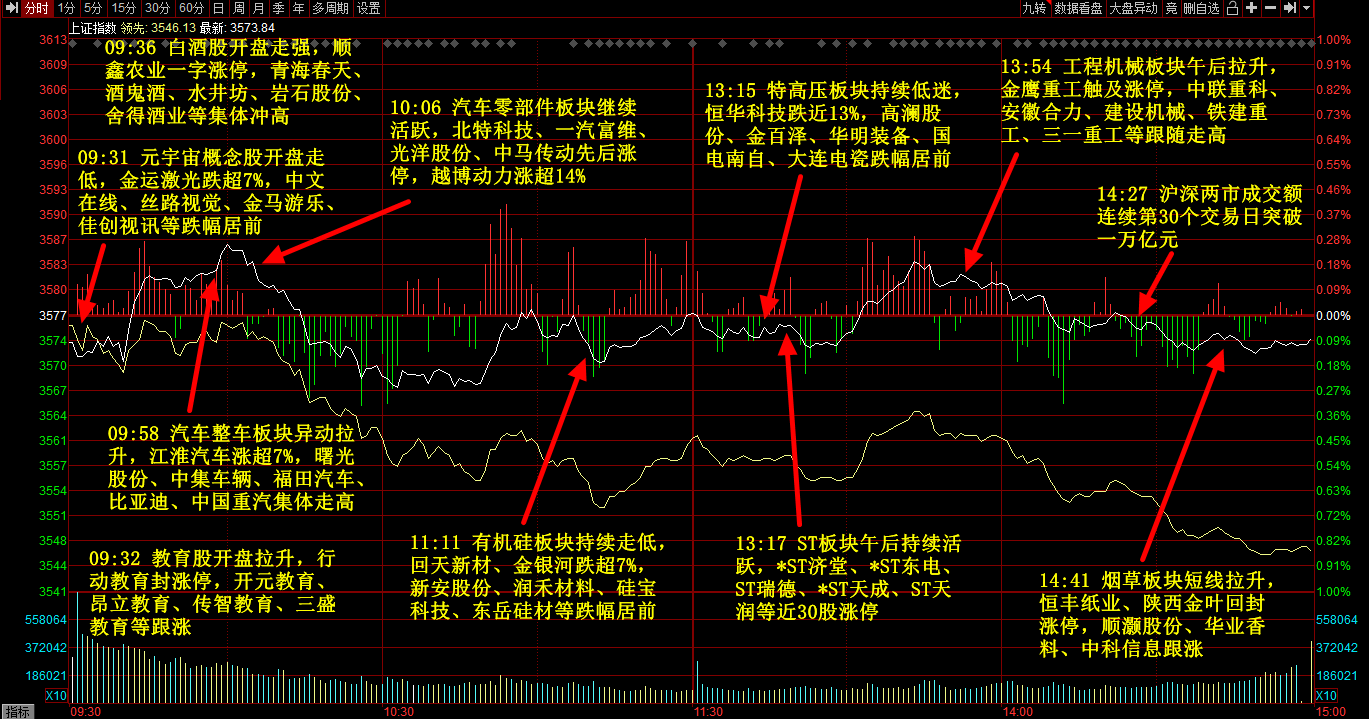Click the 10:30 time axis label
The height and width of the screenshot is (719, 1369).
pos(398,712)
